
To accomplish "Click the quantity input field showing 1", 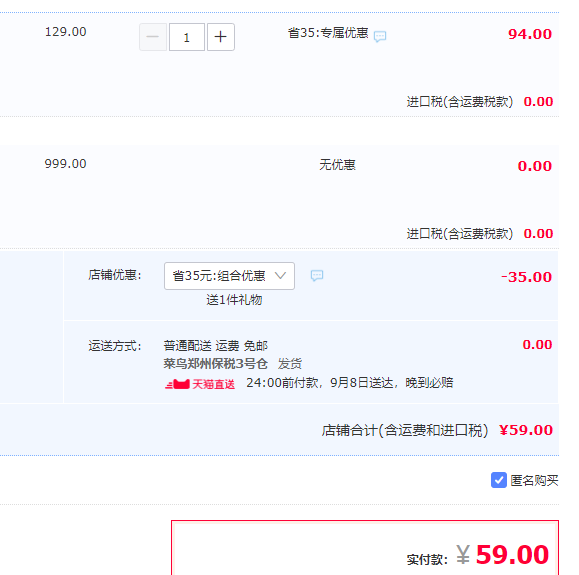I will (186, 37).
